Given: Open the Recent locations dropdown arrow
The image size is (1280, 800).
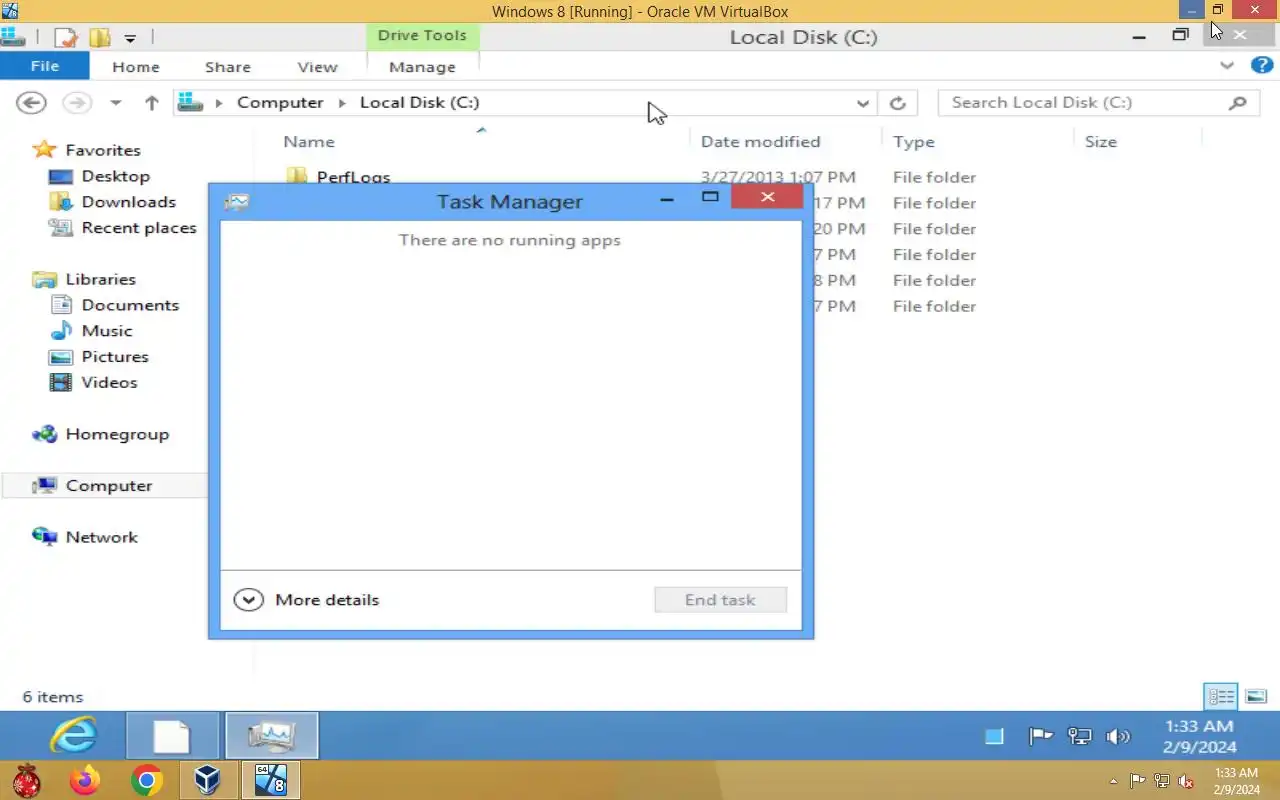Looking at the screenshot, I should [115, 103].
